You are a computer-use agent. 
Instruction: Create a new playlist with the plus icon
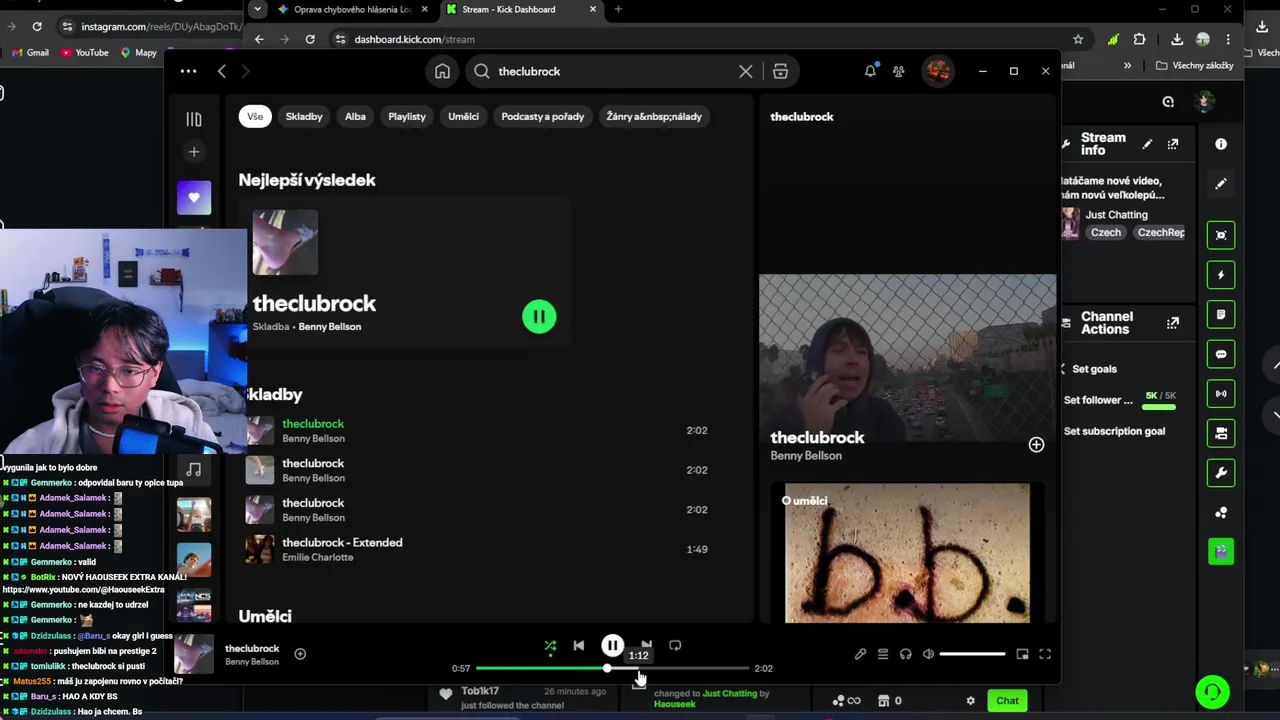194,152
